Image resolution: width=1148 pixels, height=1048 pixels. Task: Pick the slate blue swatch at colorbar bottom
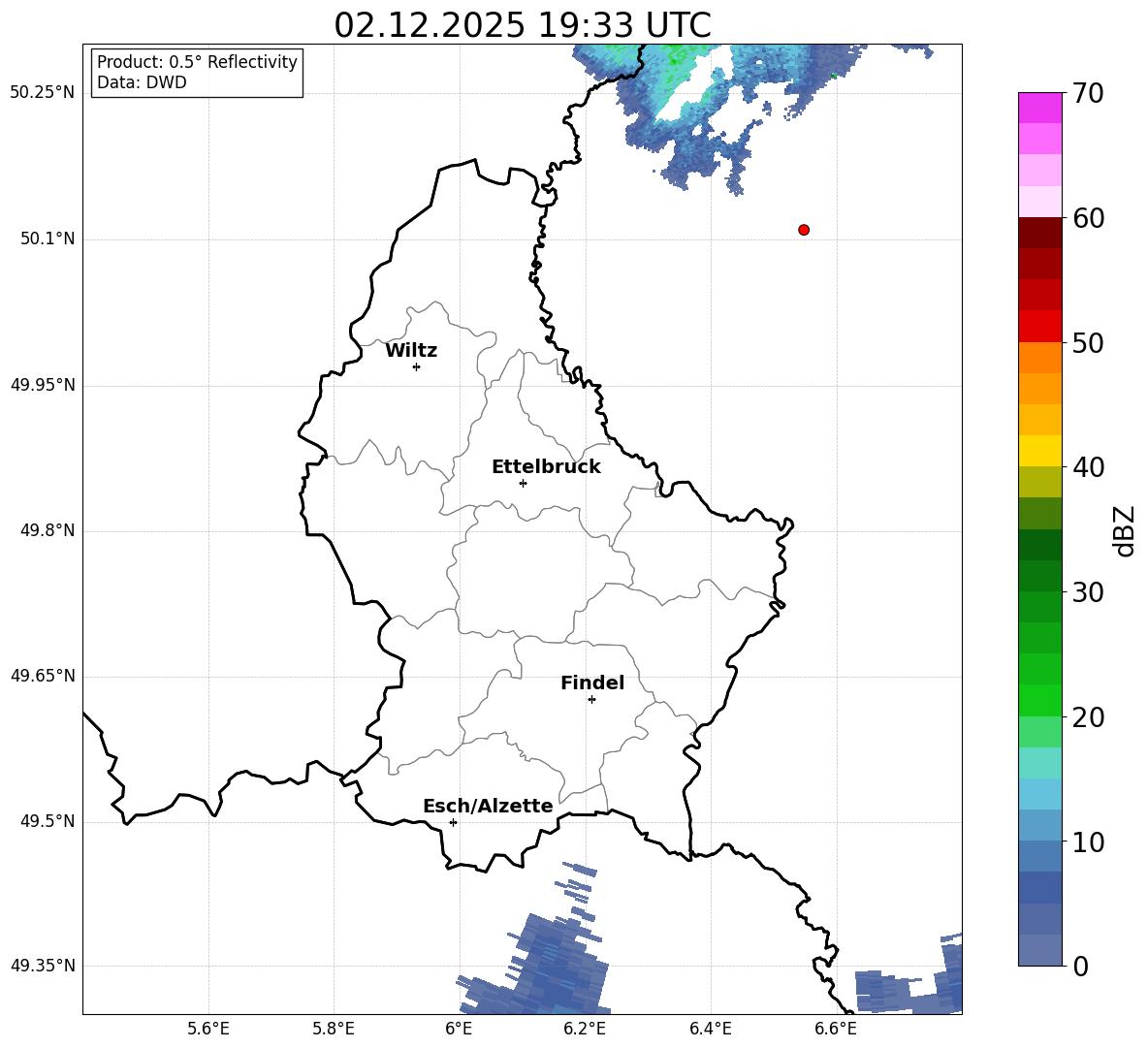pos(1039,950)
